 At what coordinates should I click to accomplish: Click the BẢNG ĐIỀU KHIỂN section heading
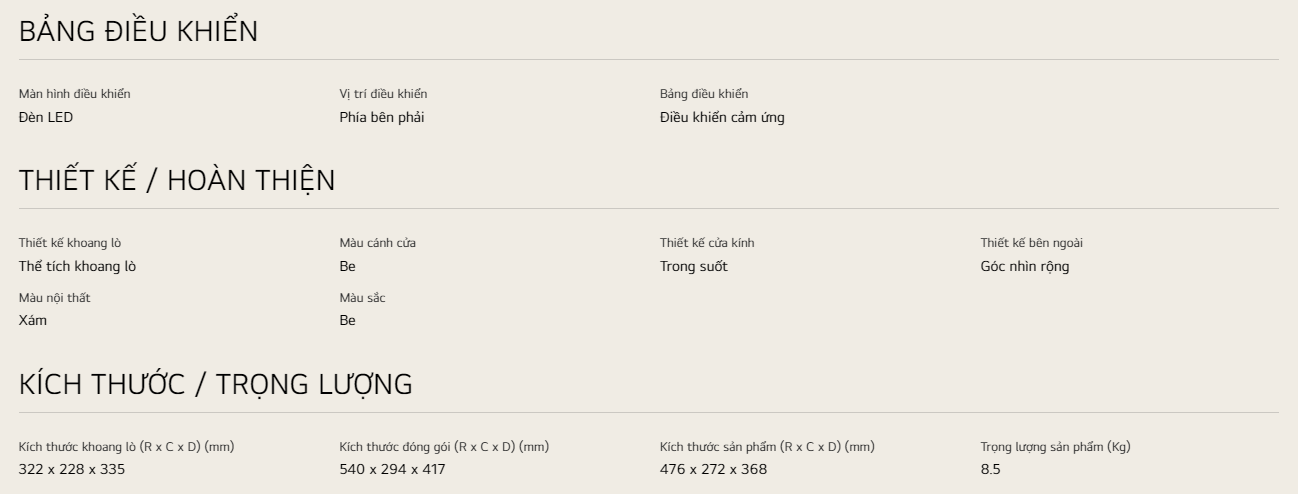[138, 32]
